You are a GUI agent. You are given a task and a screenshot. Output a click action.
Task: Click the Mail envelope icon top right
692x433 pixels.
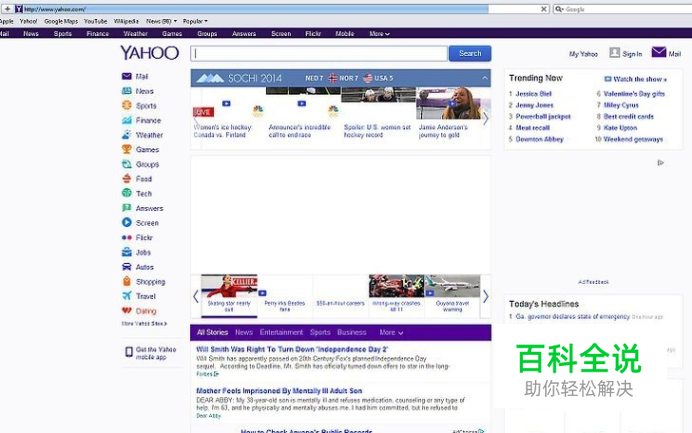click(x=659, y=52)
